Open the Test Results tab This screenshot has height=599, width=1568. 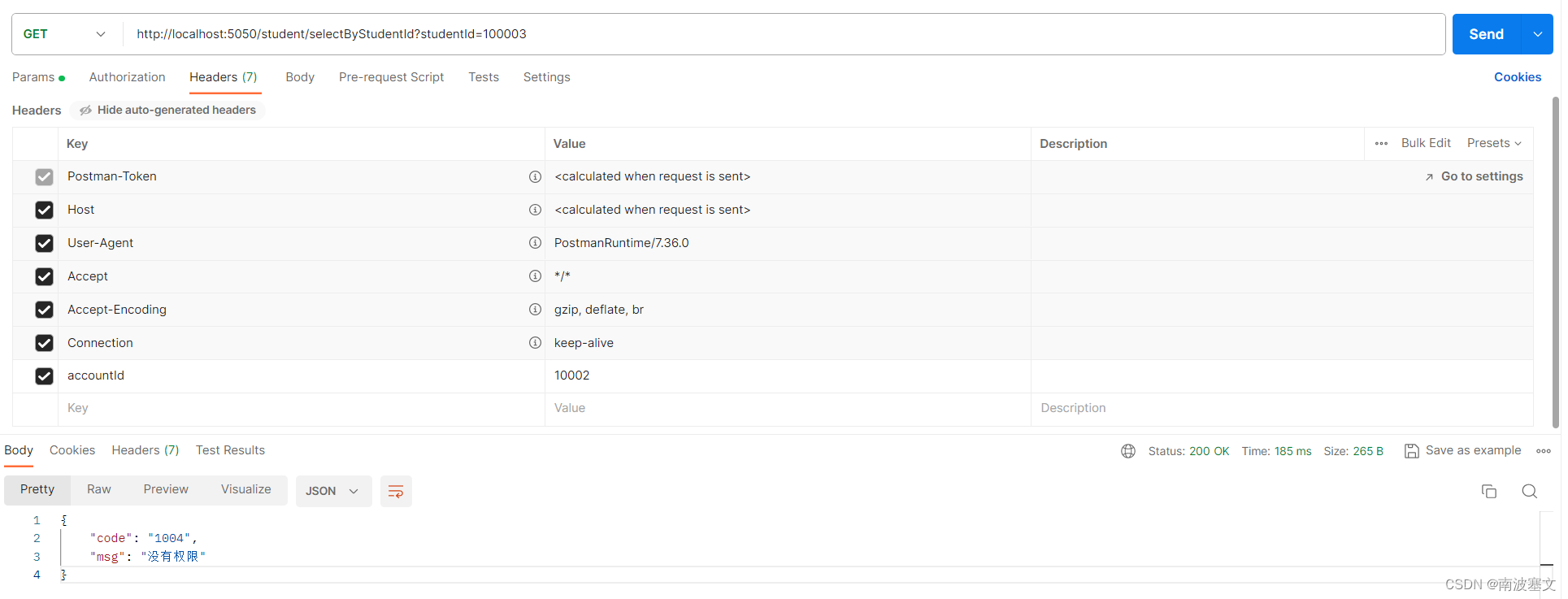point(230,450)
